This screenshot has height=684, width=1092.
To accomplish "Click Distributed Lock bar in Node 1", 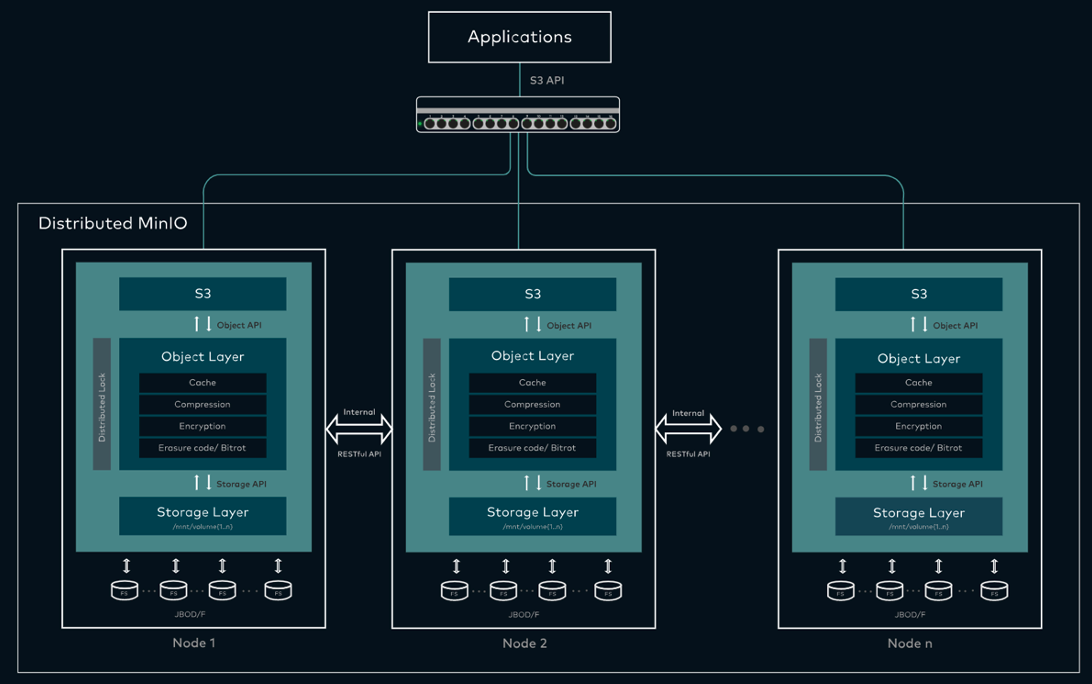I will pos(102,404).
